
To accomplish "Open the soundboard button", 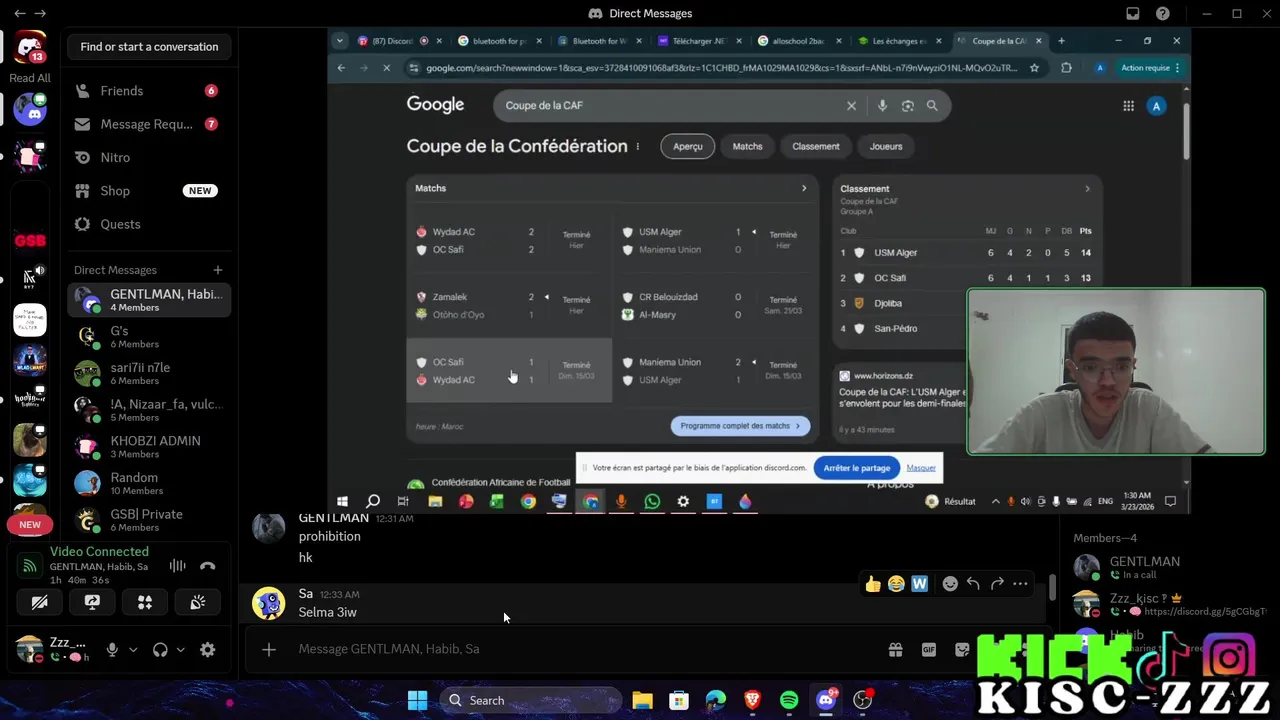I will click(198, 602).
